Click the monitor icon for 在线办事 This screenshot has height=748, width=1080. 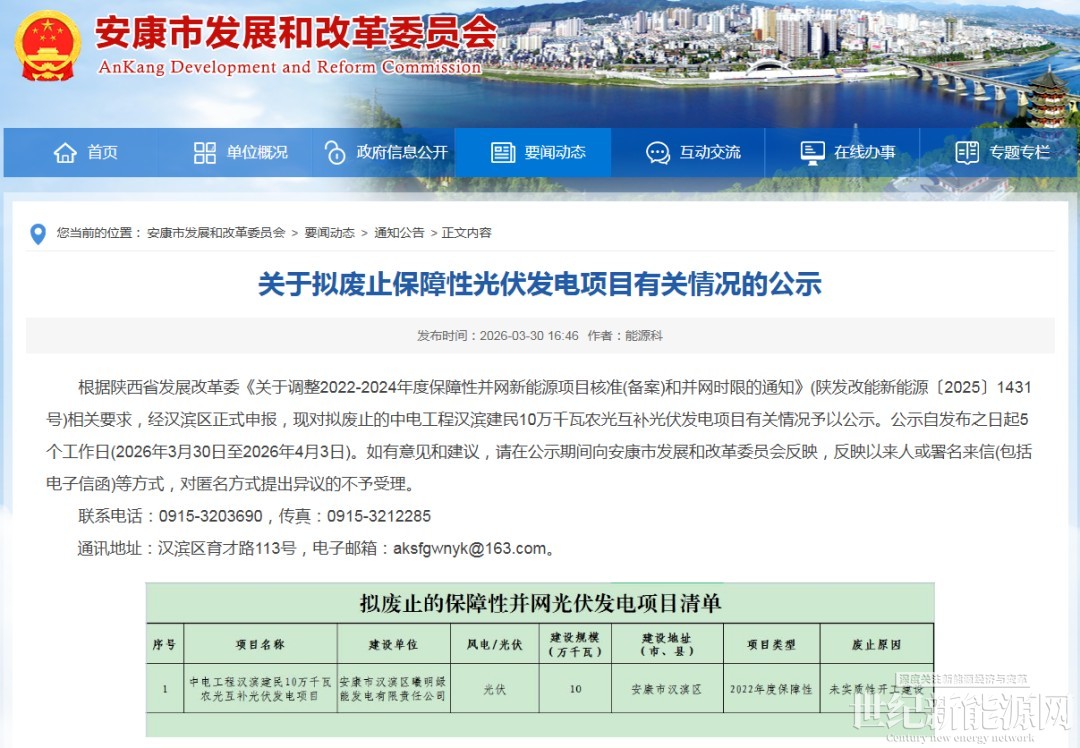pyautogui.click(x=812, y=153)
